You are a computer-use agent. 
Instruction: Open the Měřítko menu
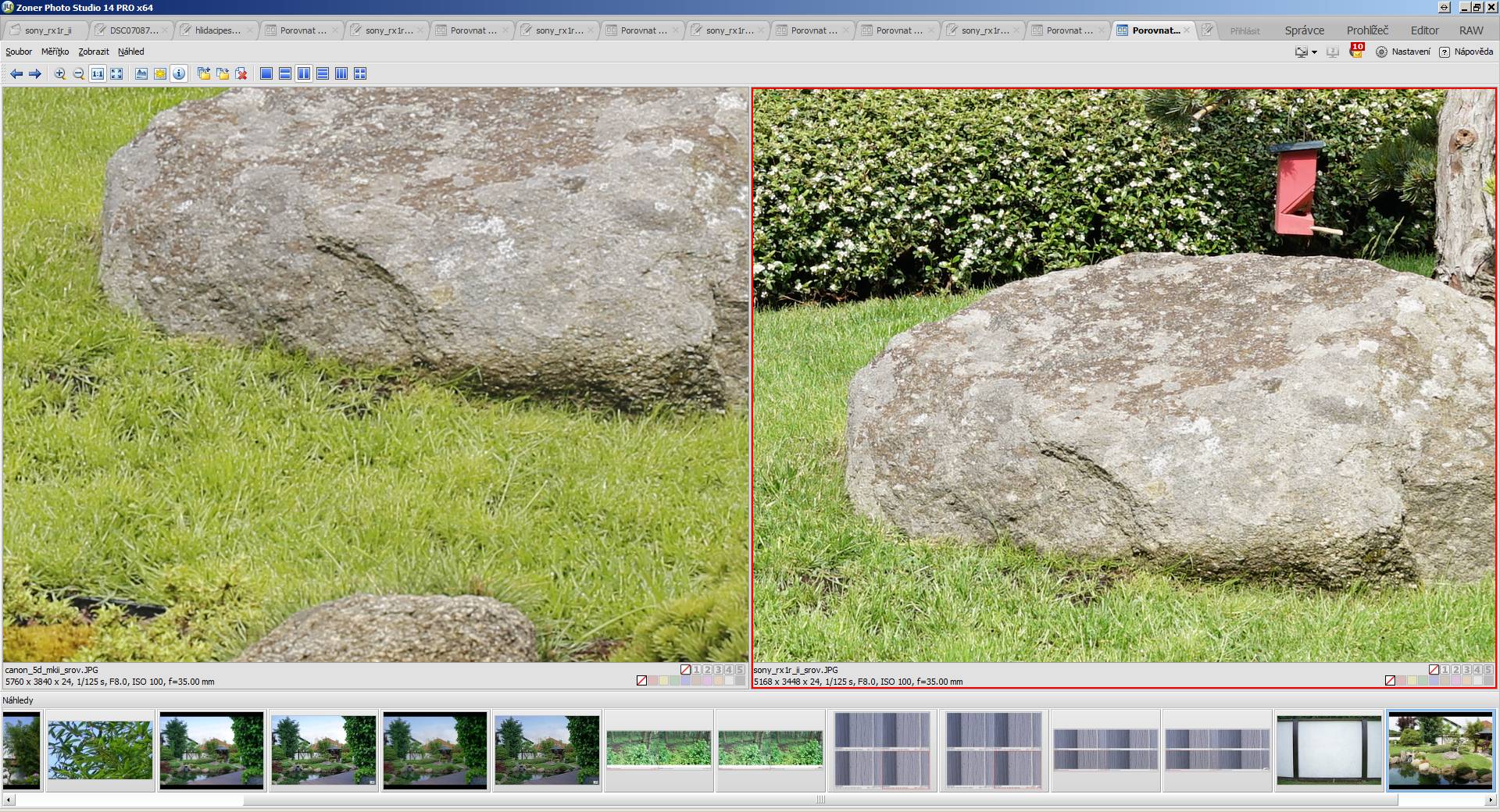point(55,52)
